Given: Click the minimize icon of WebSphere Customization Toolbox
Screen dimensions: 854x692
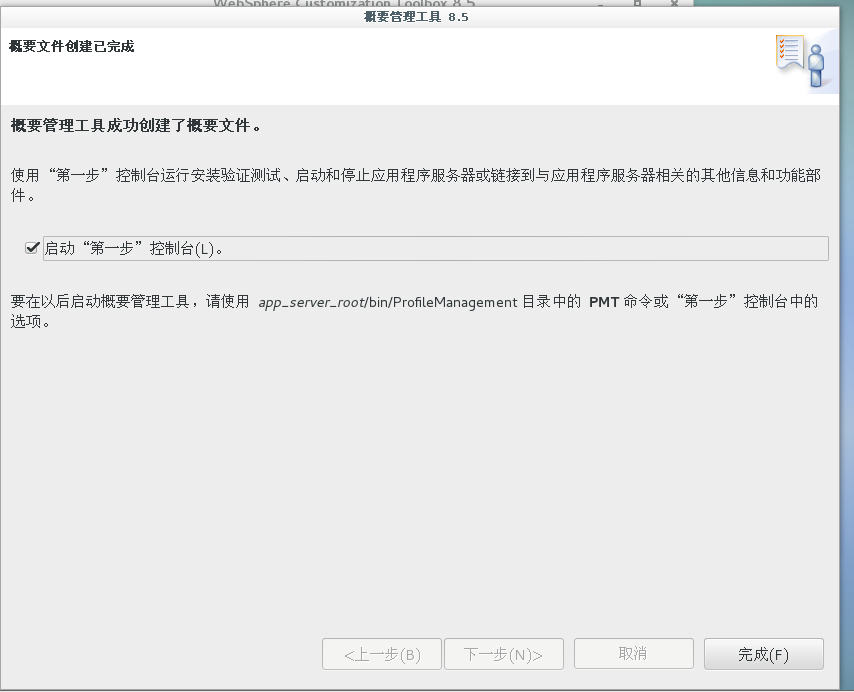Looking at the screenshot, I should (600, 5).
